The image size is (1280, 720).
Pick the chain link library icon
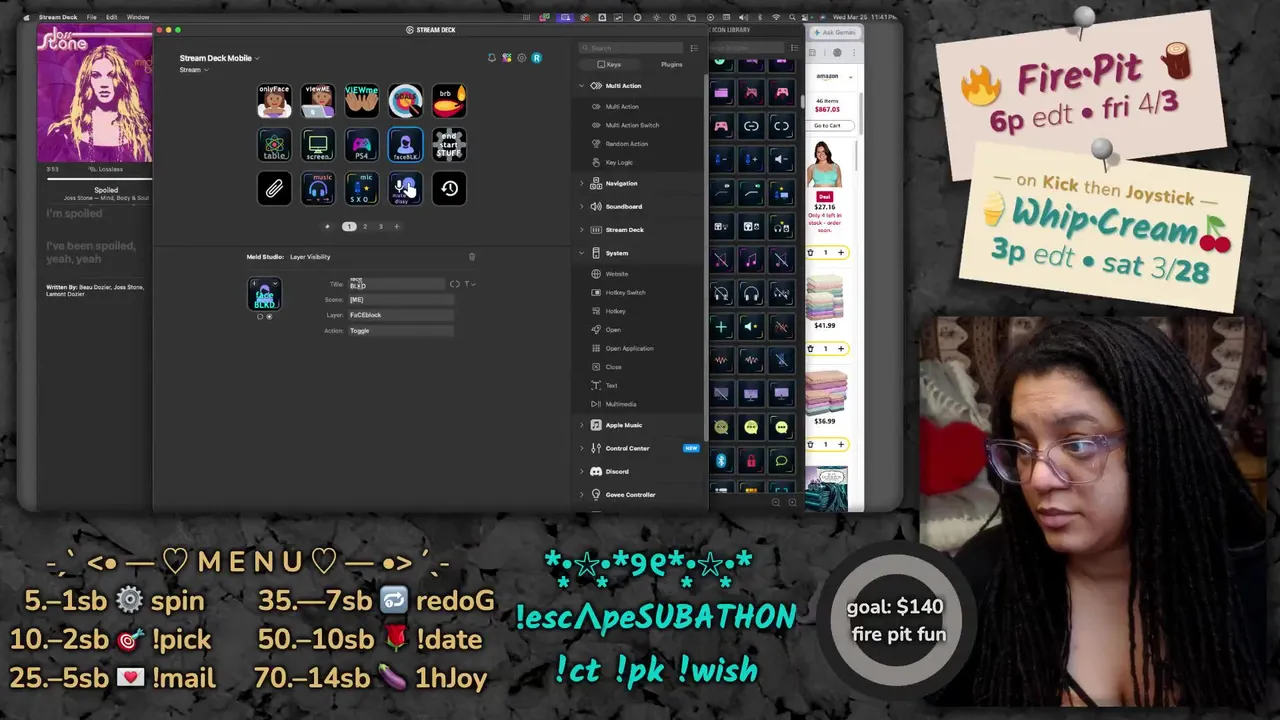click(751, 126)
